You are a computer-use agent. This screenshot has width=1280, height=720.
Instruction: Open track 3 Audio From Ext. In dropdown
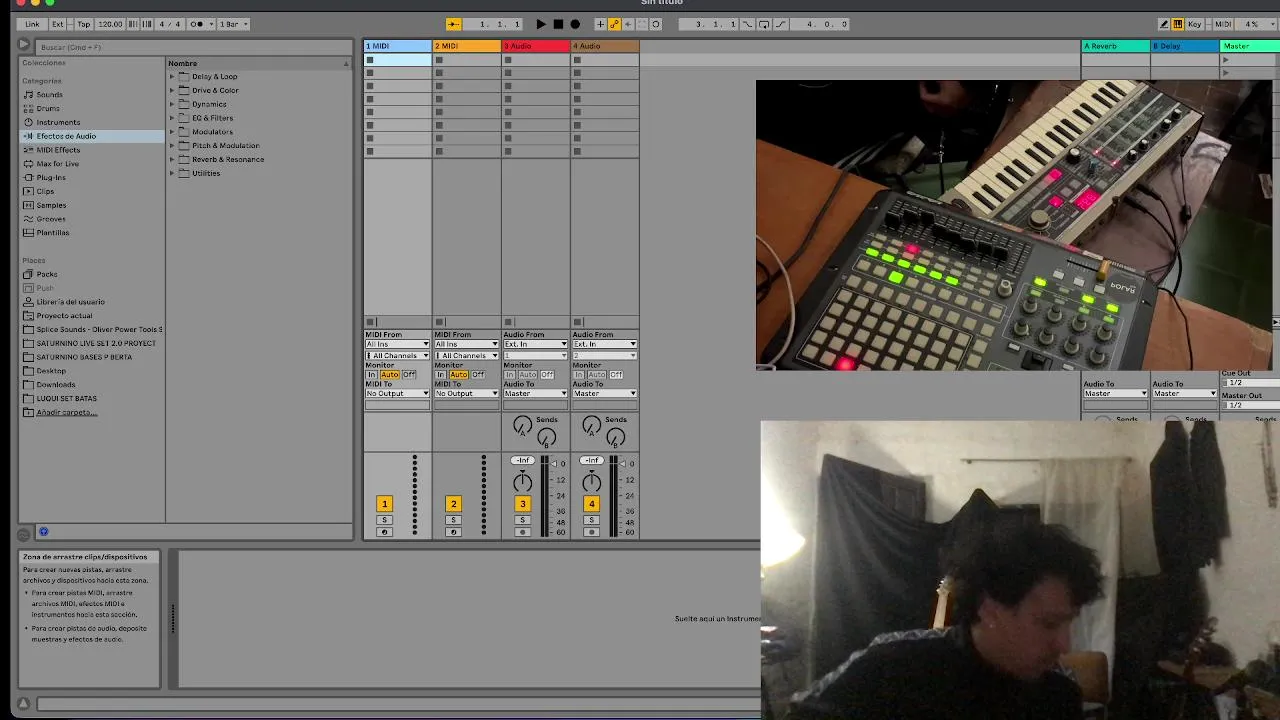click(x=535, y=344)
